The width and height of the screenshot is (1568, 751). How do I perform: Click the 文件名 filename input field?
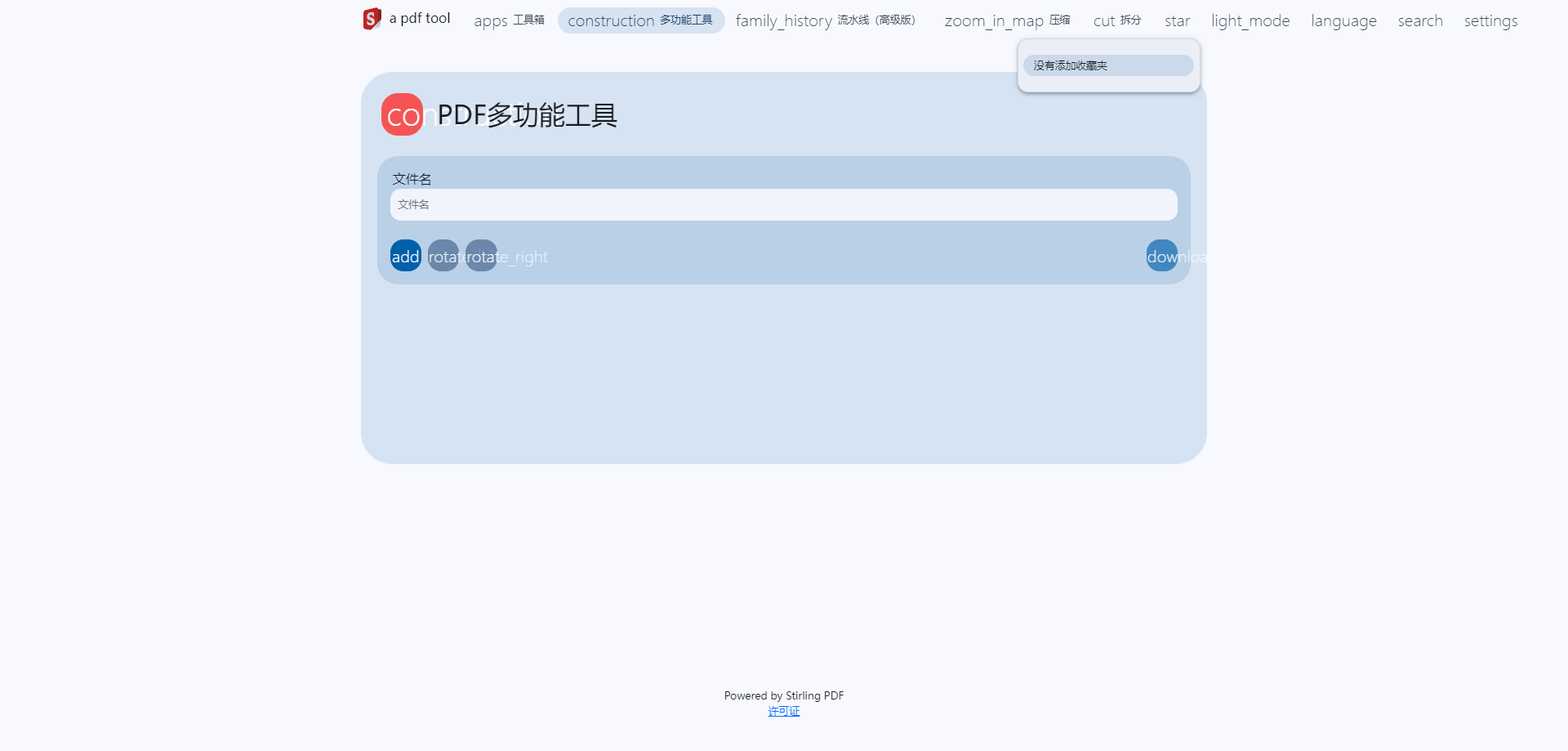[x=783, y=204]
